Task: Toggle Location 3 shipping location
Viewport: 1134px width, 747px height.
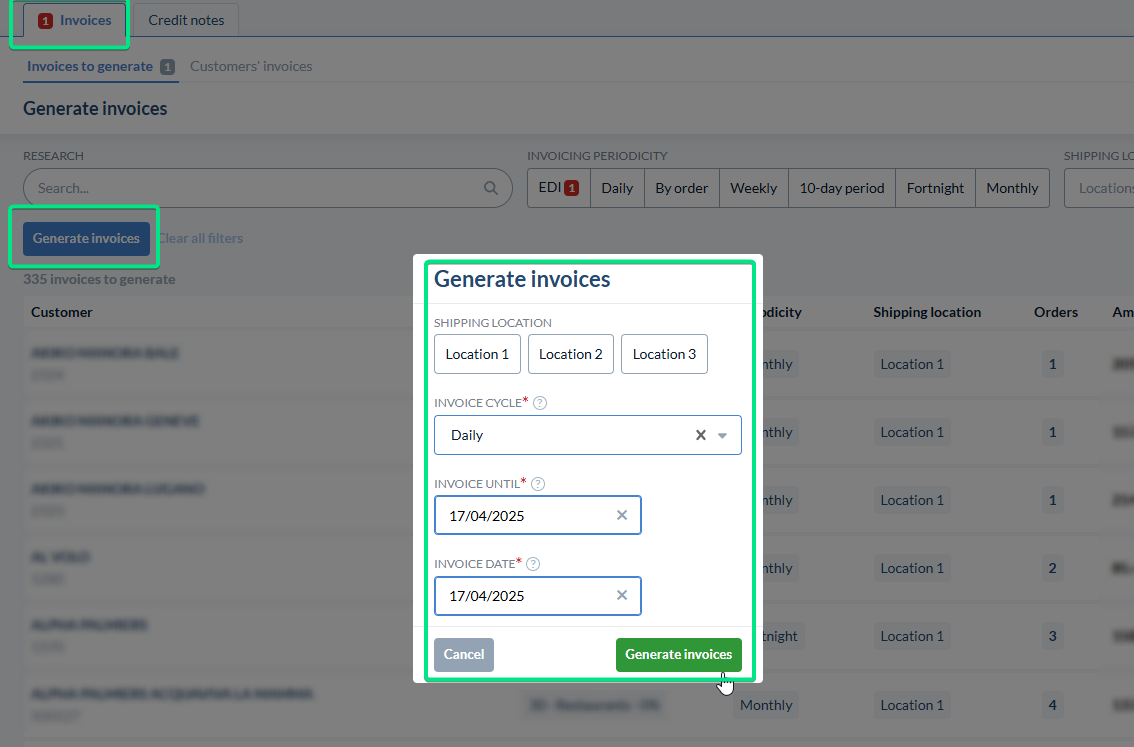Action: 664,354
